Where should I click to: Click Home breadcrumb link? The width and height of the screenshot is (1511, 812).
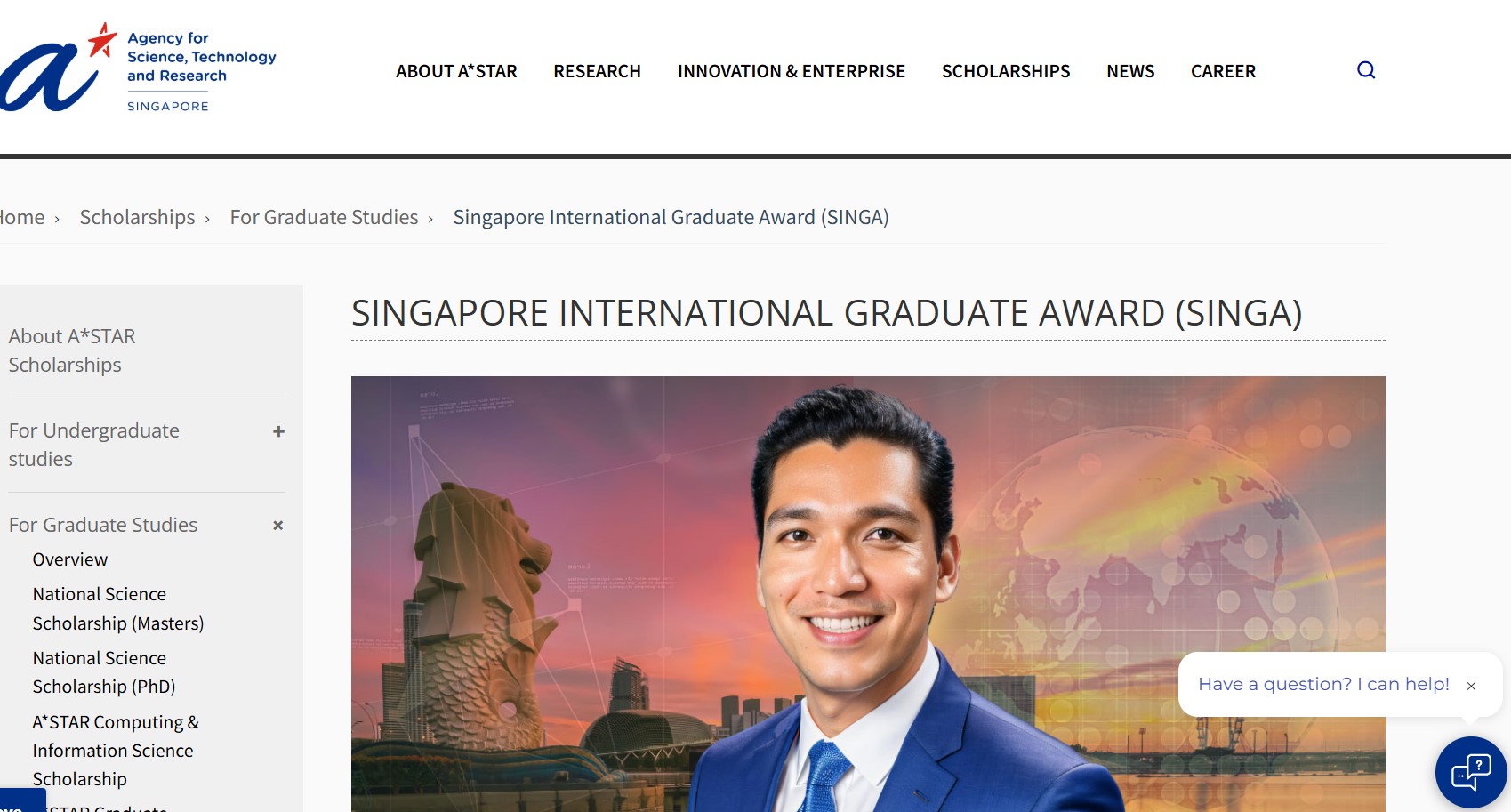click(x=22, y=217)
